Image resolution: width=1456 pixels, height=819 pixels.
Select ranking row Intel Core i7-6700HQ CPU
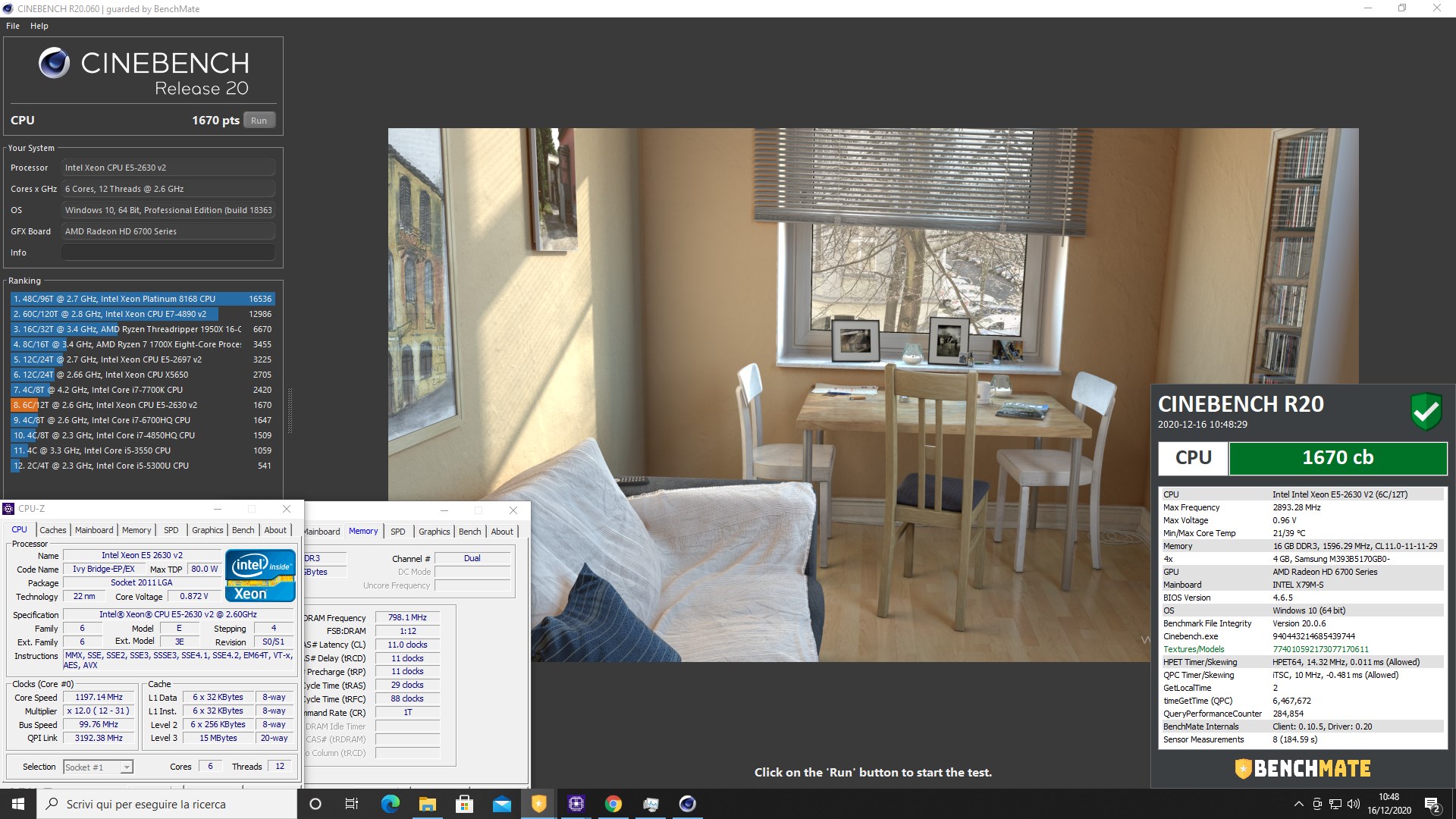[x=143, y=420]
